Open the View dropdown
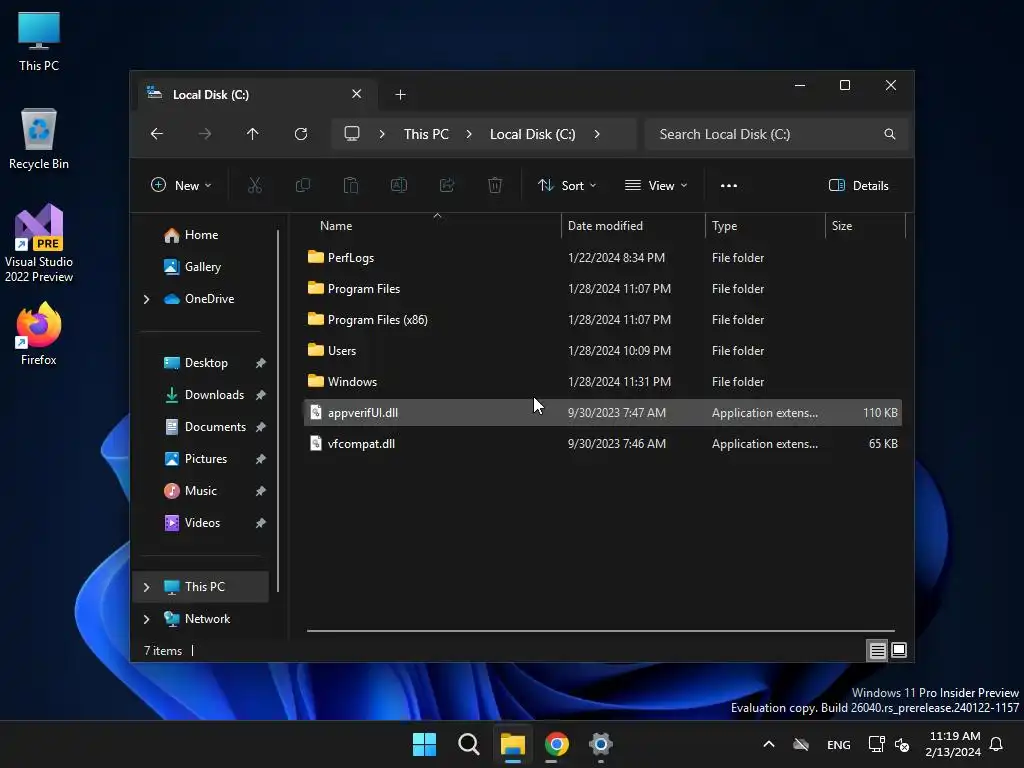1024x768 pixels. [656, 185]
